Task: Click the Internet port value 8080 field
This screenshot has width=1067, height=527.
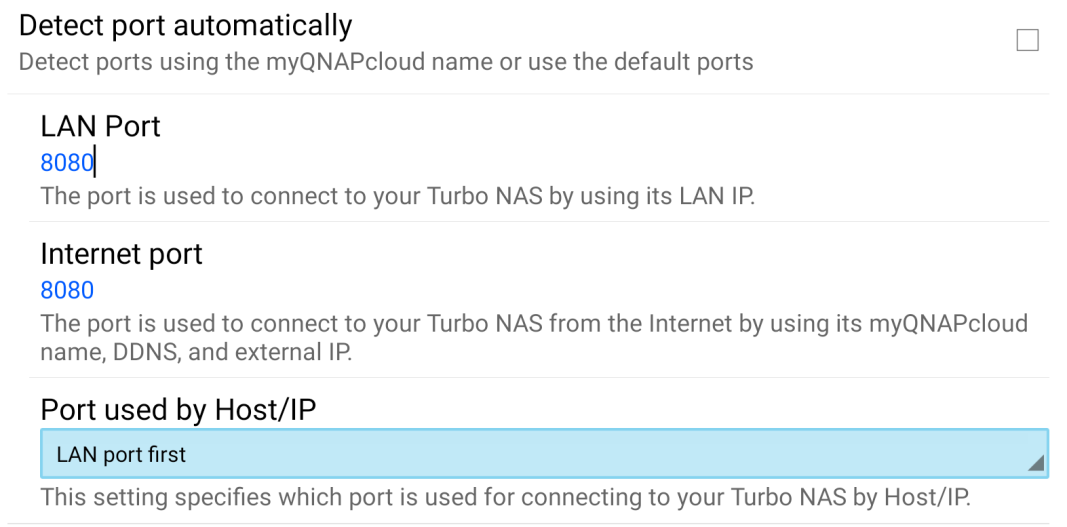Action: click(67, 290)
